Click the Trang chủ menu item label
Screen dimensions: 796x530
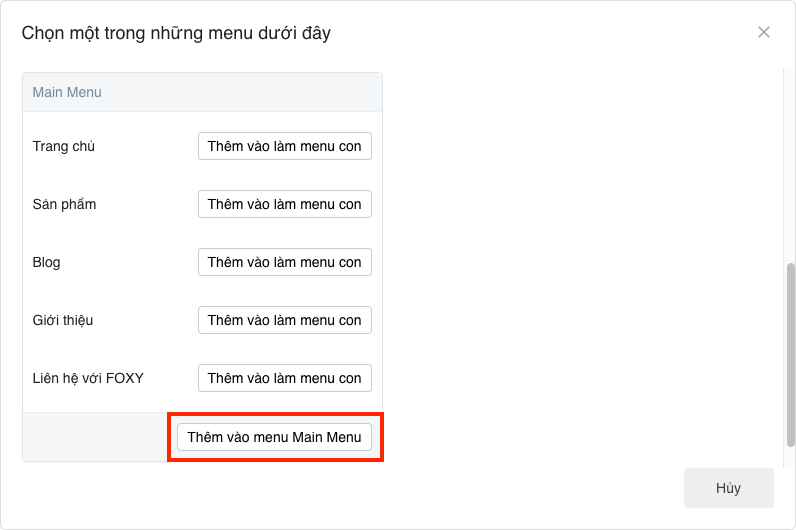coord(64,146)
